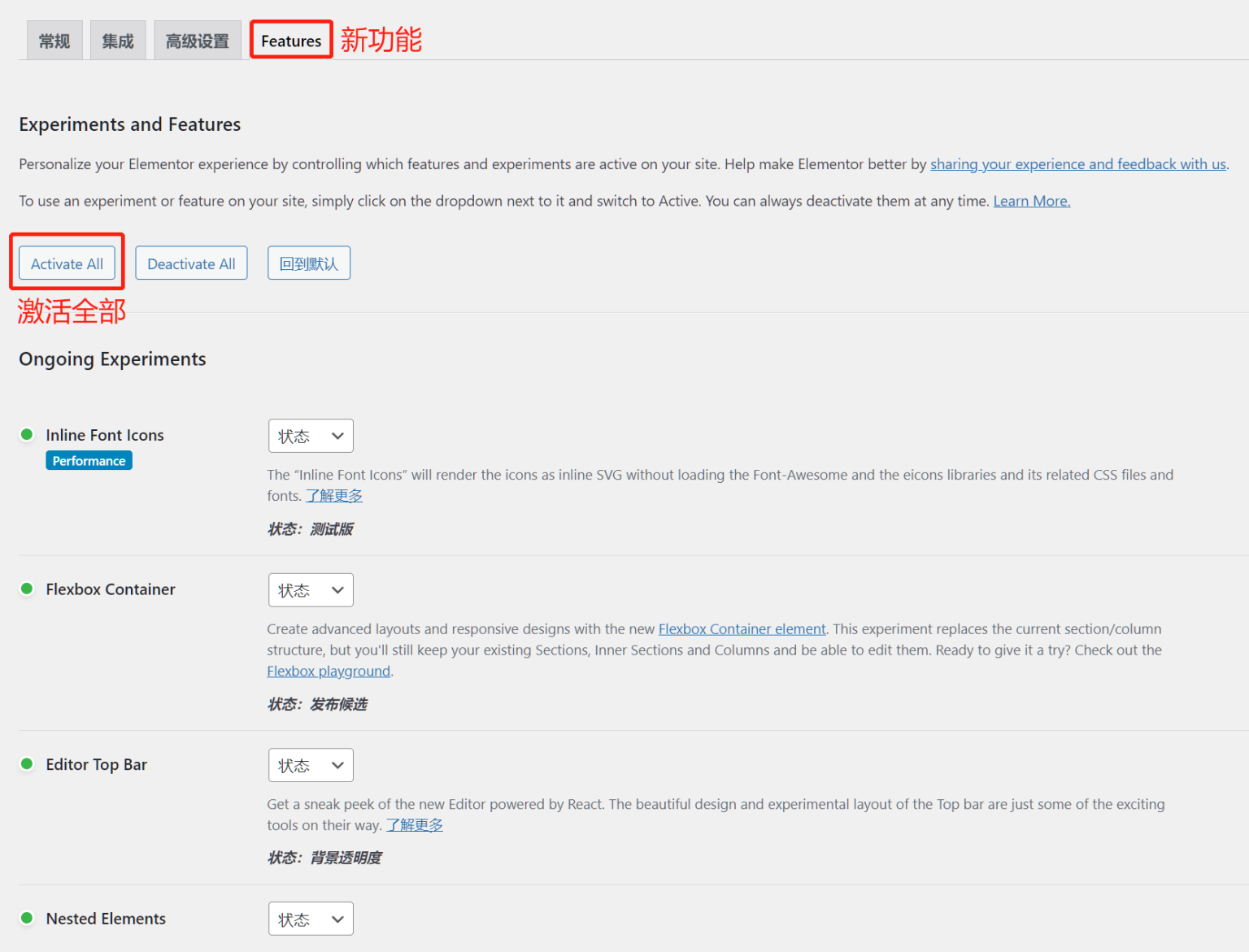This screenshot has width=1249, height=952.
Task: Click the Performance tag under Inline Font Icons
Action: tap(89, 461)
